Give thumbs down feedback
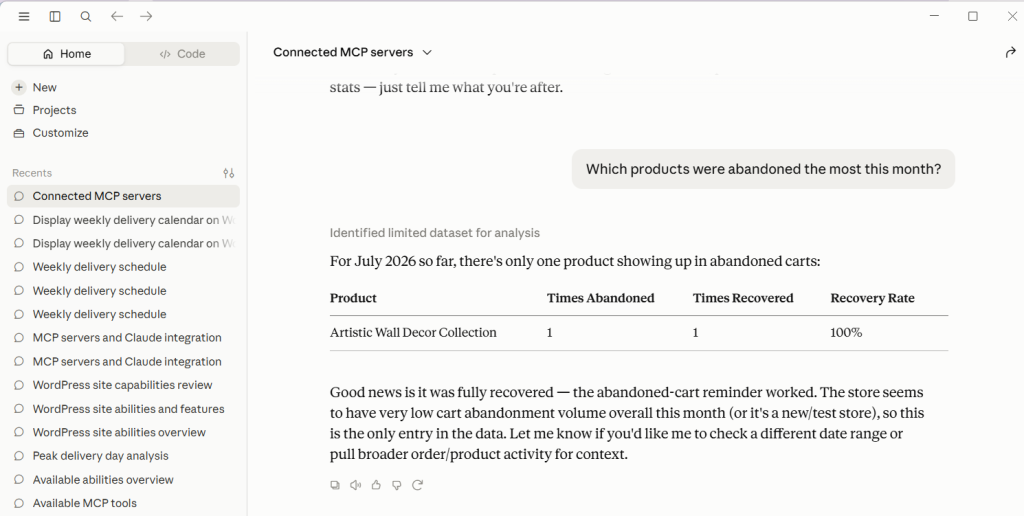The height and width of the screenshot is (516, 1024). coord(396,485)
